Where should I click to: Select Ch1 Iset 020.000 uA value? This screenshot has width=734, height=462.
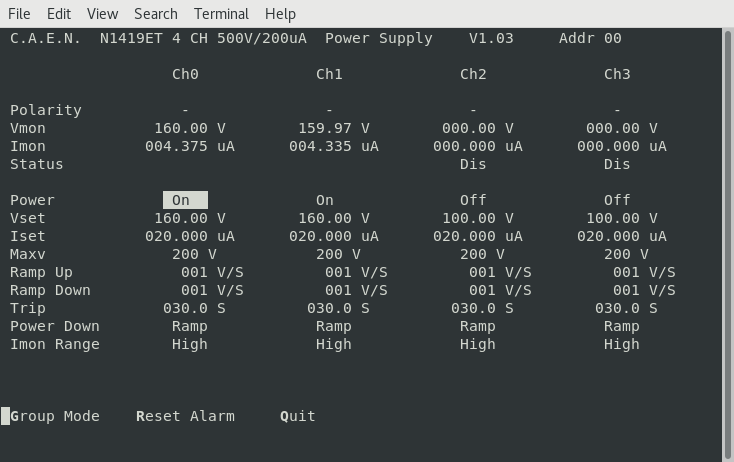coord(334,236)
